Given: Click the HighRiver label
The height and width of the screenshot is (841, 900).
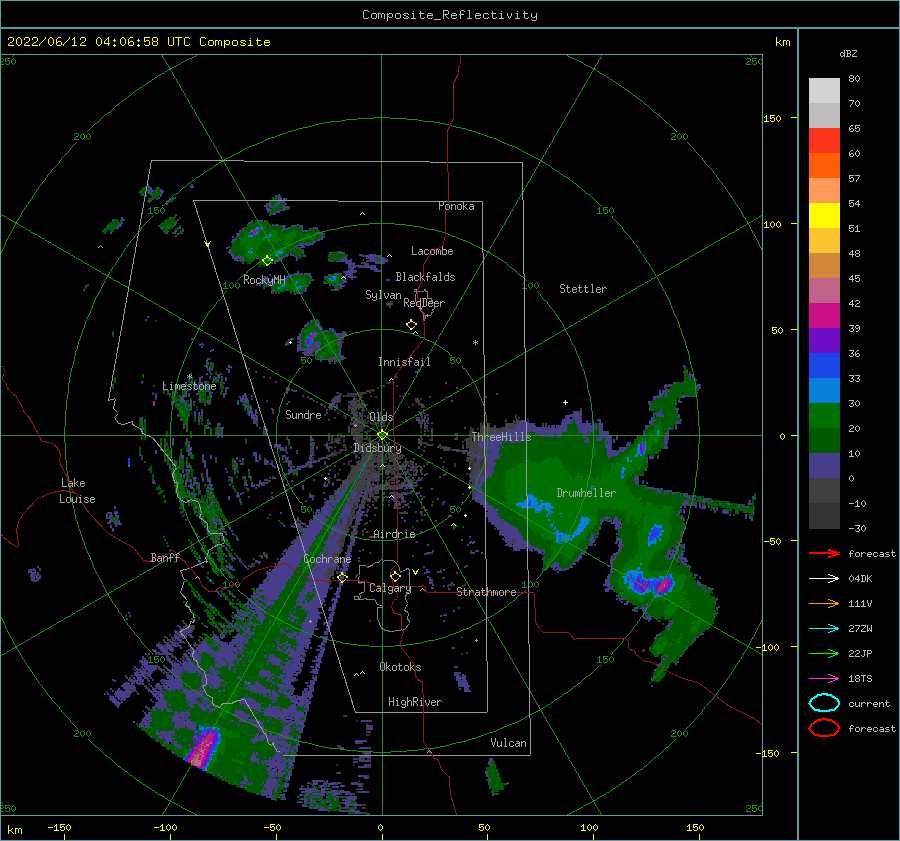Looking at the screenshot, I should 415,702.
